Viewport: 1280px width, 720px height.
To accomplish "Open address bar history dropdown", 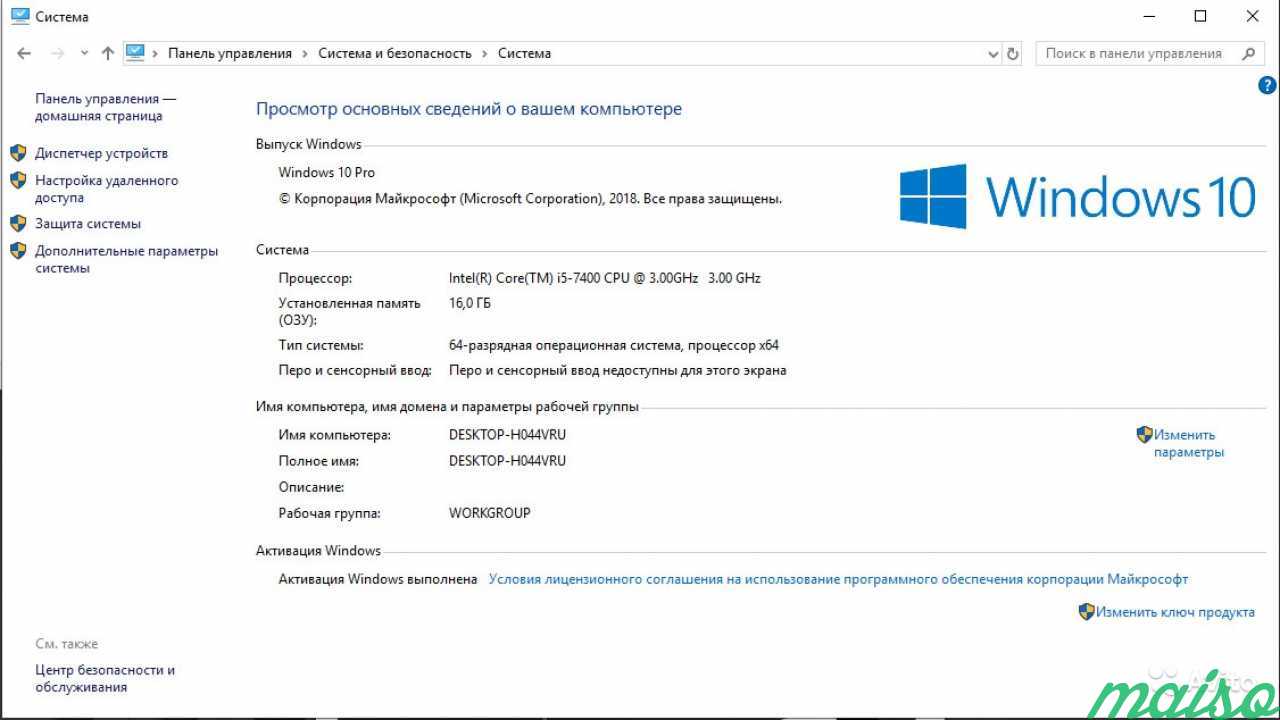I will 993,54.
